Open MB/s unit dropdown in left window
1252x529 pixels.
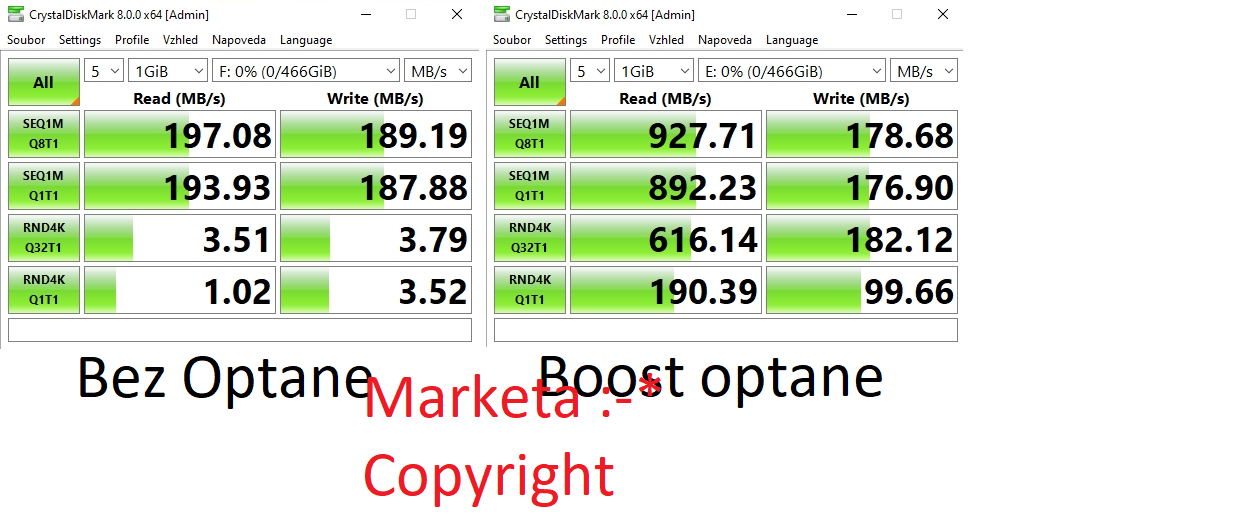[x=438, y=71]
